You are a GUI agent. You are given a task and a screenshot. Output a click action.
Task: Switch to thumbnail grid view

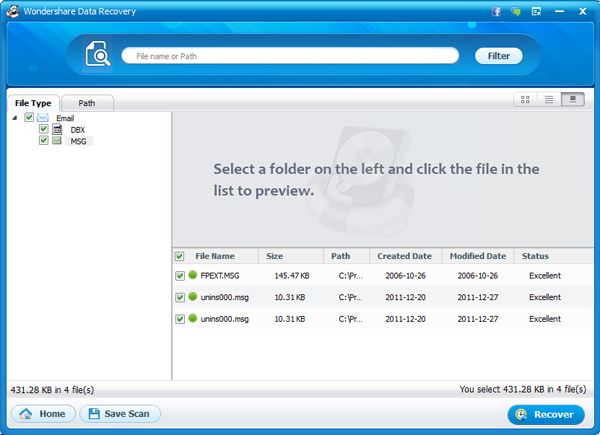(525, 99)
